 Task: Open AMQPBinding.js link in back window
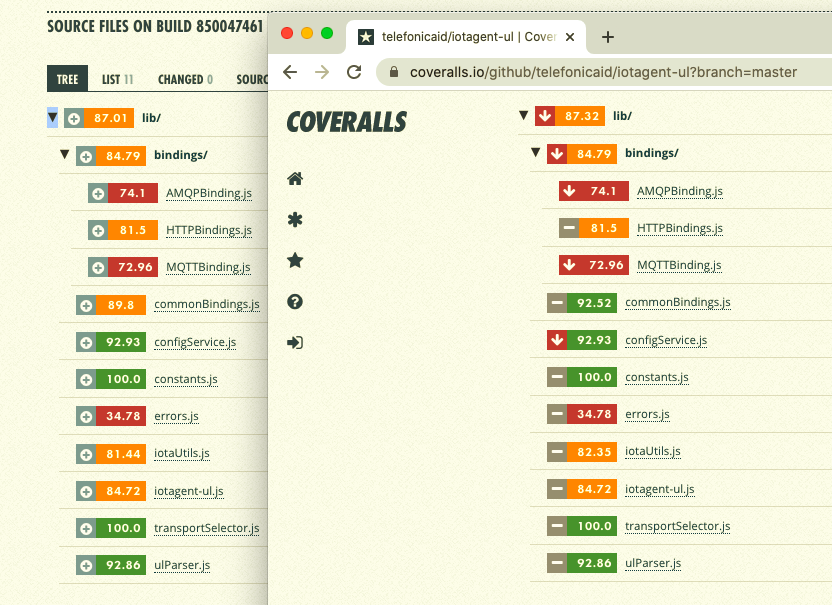209,193
